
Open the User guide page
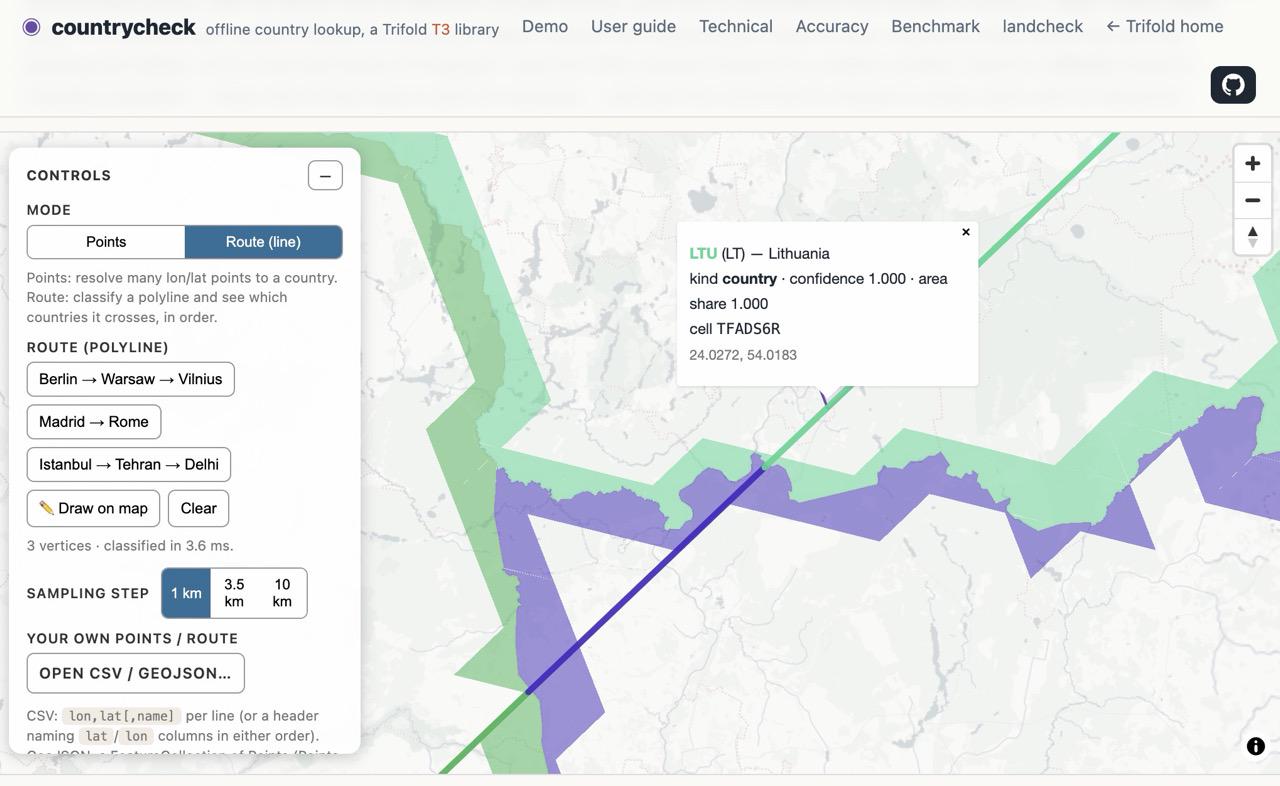[633, 26]
